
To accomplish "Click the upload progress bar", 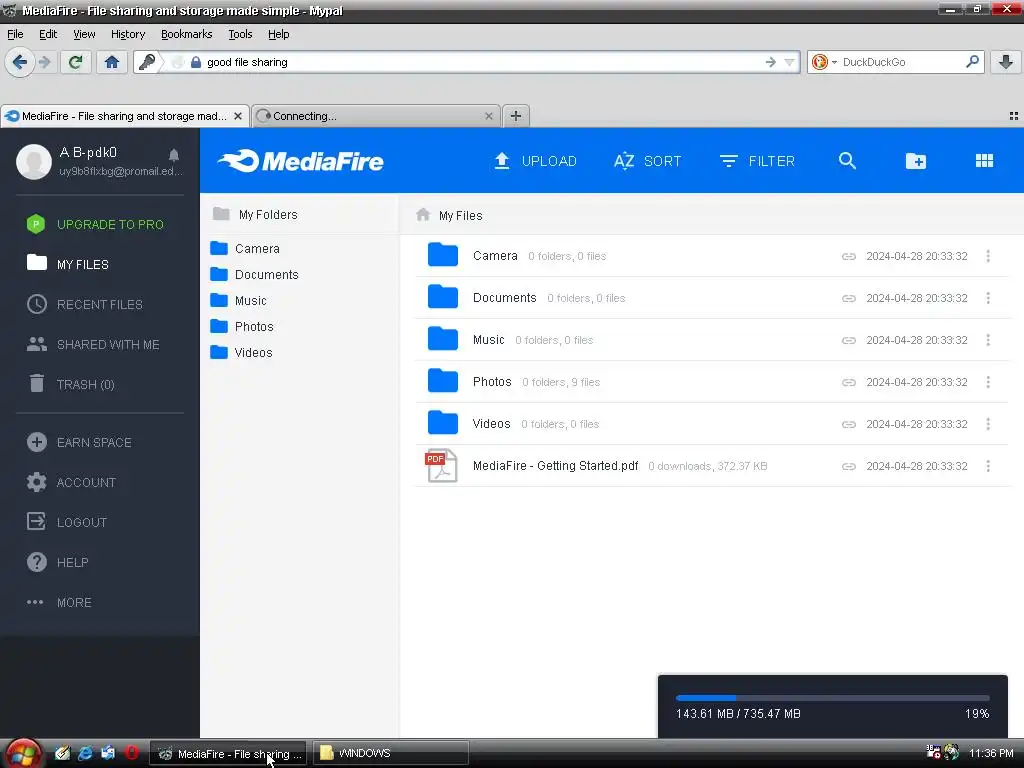I will pyautogui.click(x=833, y=698).
